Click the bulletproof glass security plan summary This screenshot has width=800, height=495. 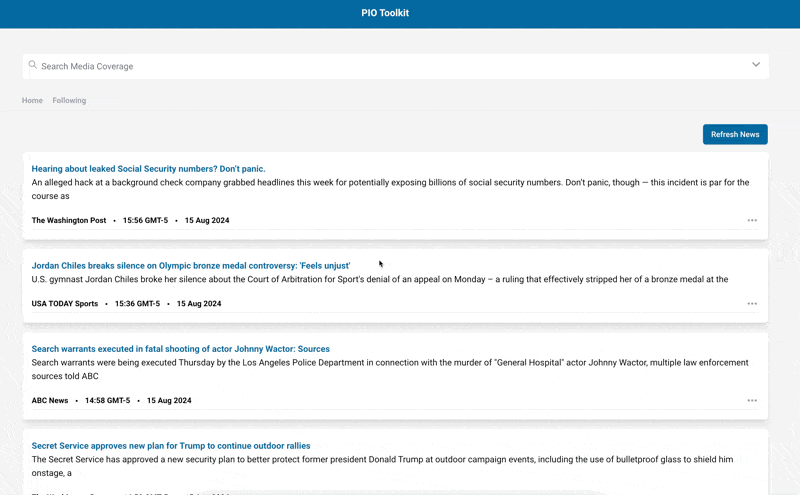[x=380, y=465]
